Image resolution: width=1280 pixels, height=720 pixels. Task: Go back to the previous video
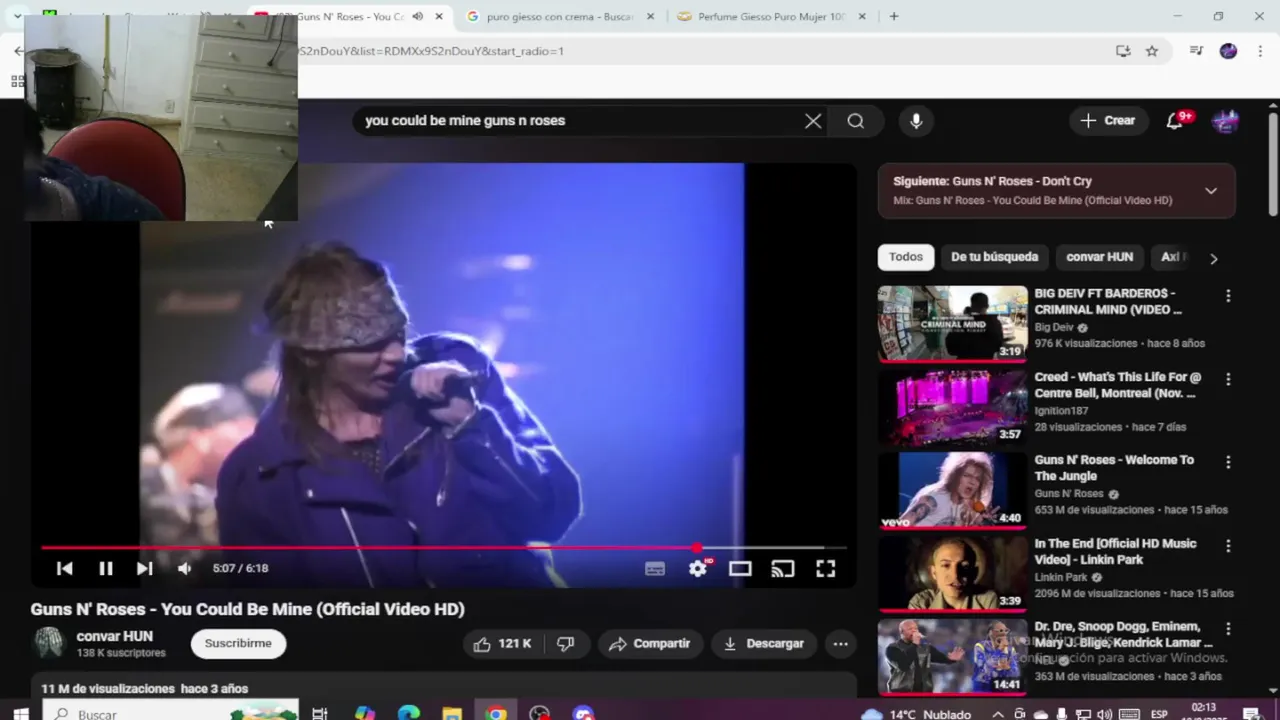(64, 568)
